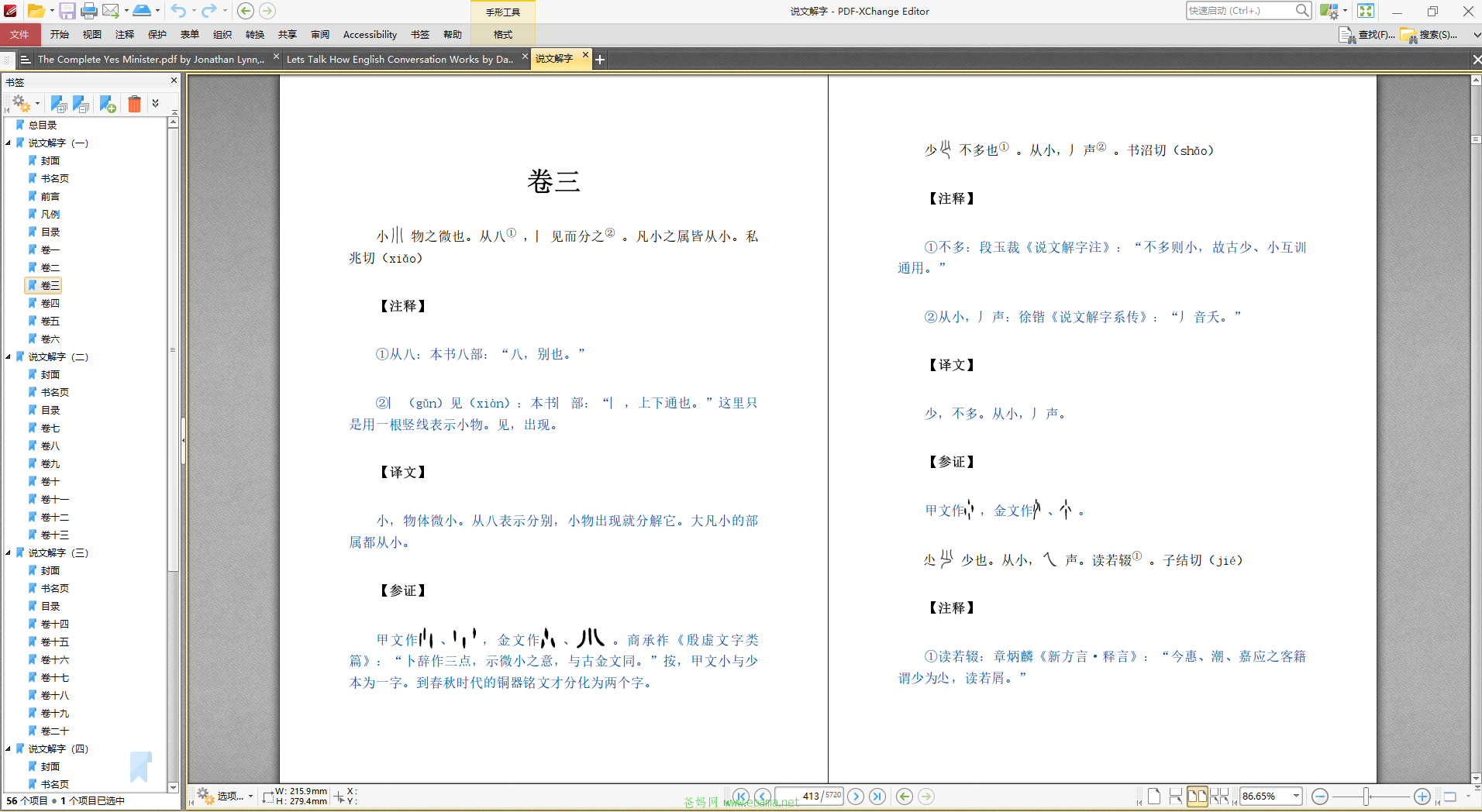Close the 书签 bookmarks panel
The image size is (1482, 812).
point(174,81)
